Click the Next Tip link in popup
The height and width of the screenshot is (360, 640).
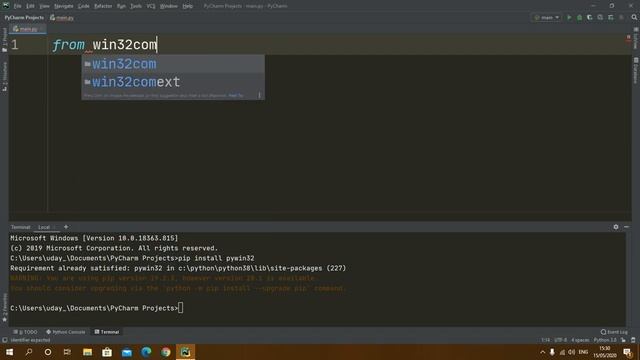(x=236, y=96)
